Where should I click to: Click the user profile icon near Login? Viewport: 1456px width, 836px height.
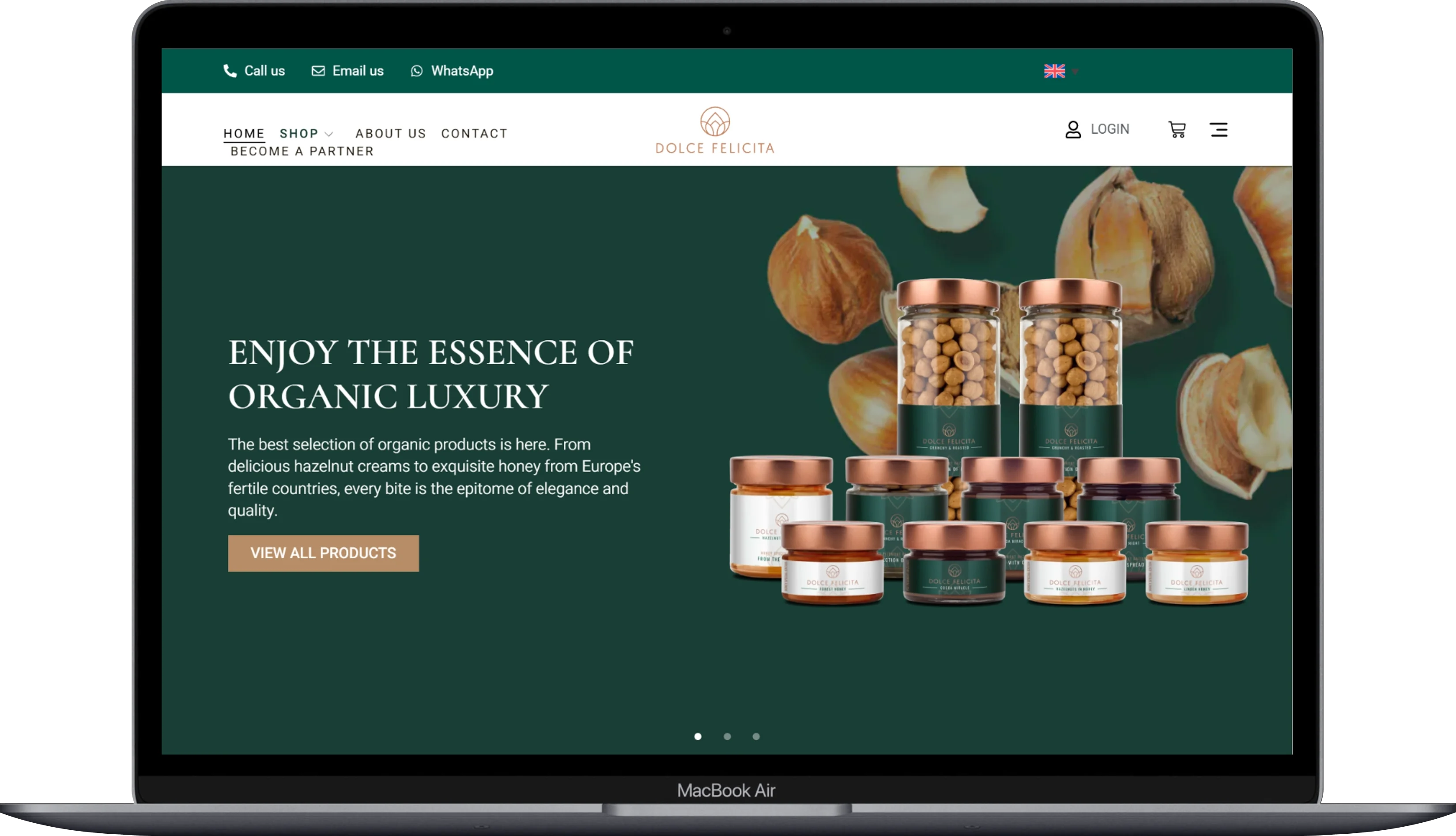click(x=1072, y=130)
